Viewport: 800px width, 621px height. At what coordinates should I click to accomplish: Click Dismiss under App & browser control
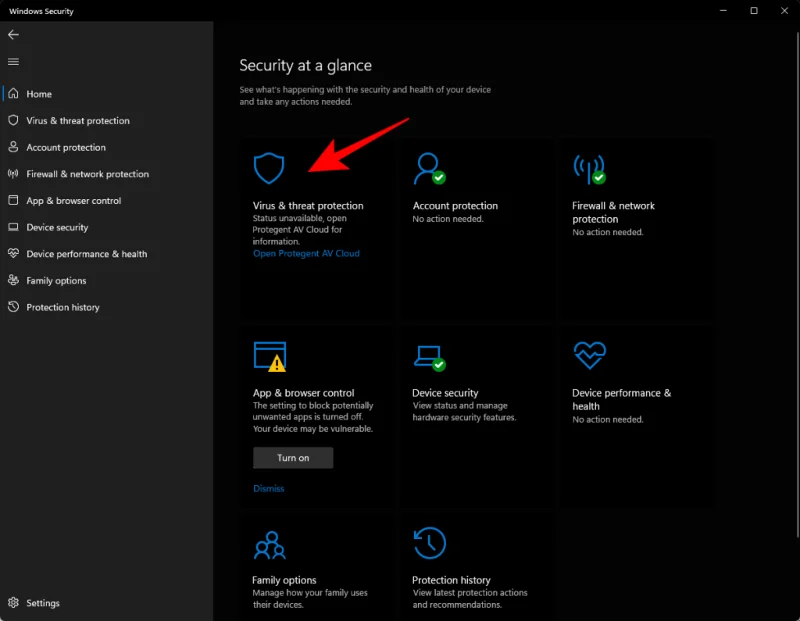coord(268,488)
